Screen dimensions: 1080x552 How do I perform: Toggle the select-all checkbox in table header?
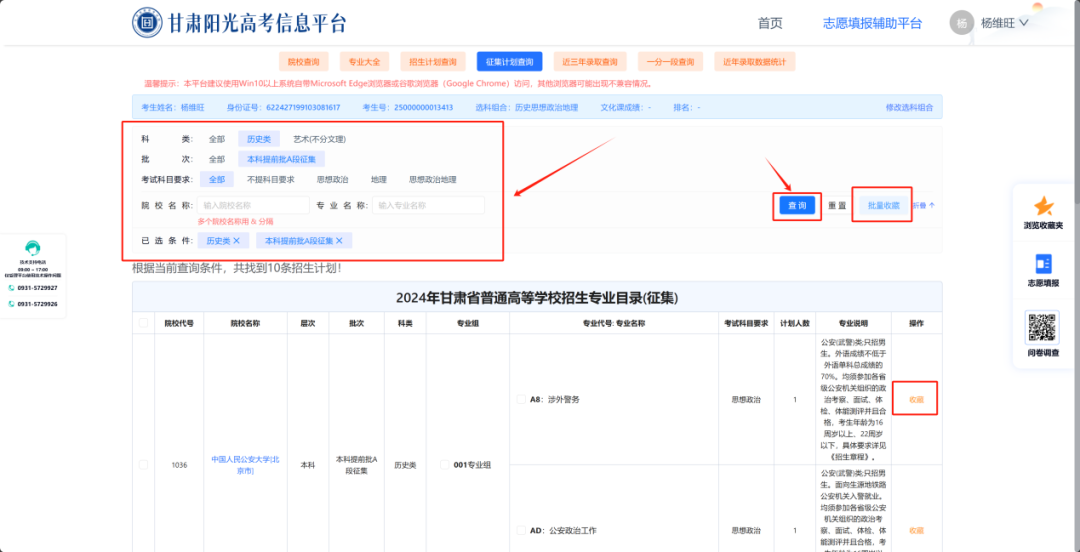[143, 323]
